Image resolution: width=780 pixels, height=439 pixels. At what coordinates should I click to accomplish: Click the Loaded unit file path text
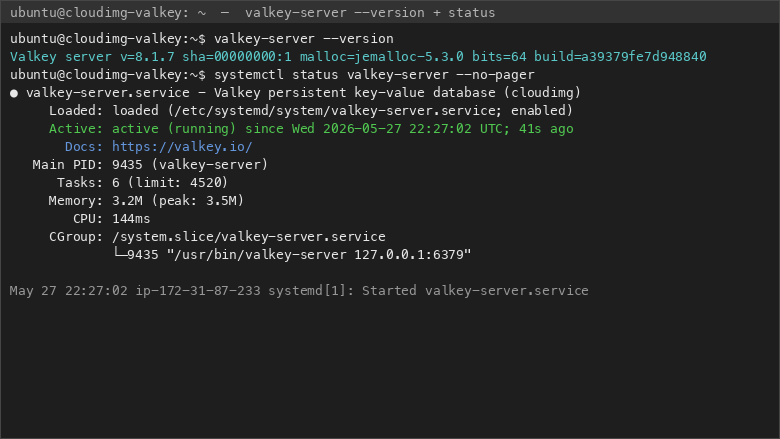334,111
